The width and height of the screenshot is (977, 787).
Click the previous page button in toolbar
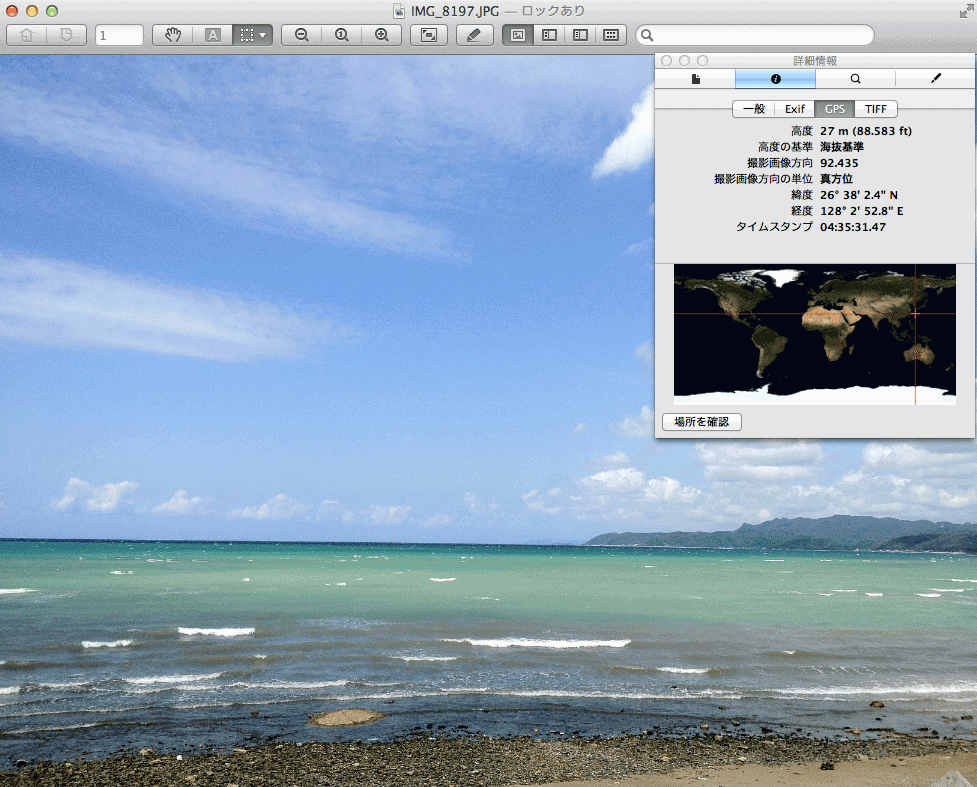[26, 35]
